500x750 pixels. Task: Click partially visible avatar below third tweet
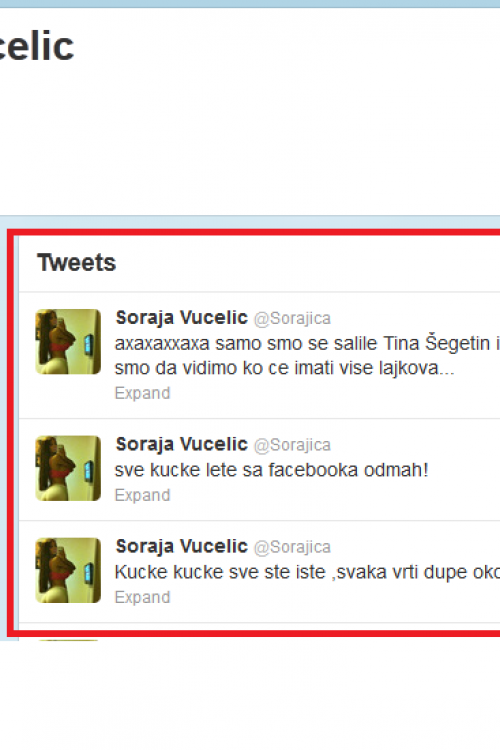tap(68, 640)
